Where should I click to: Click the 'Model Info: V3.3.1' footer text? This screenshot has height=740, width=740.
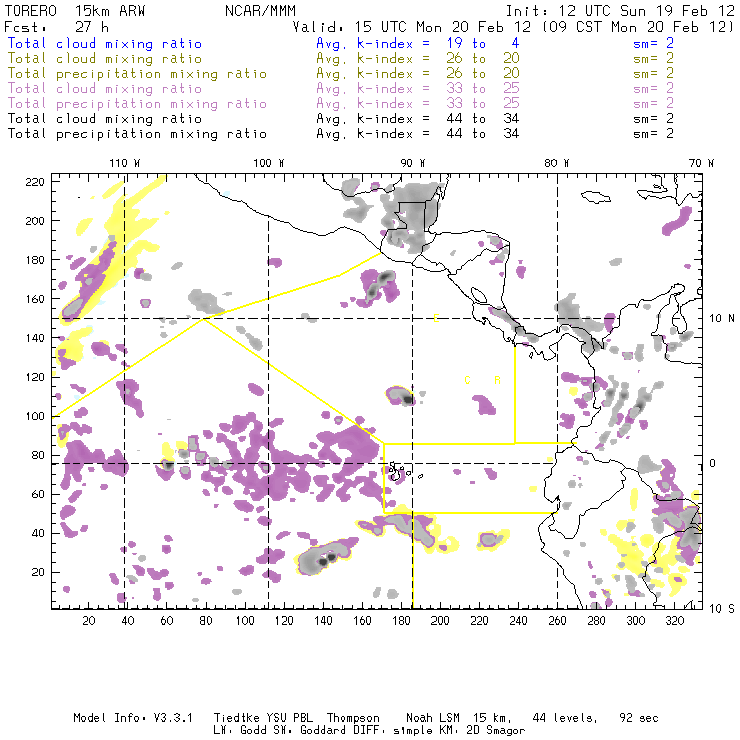133,718
